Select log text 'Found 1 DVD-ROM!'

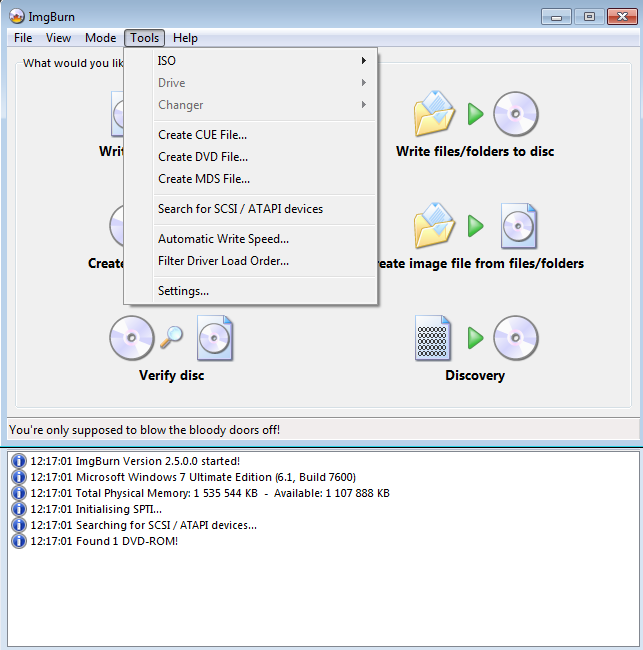(127, 541)
